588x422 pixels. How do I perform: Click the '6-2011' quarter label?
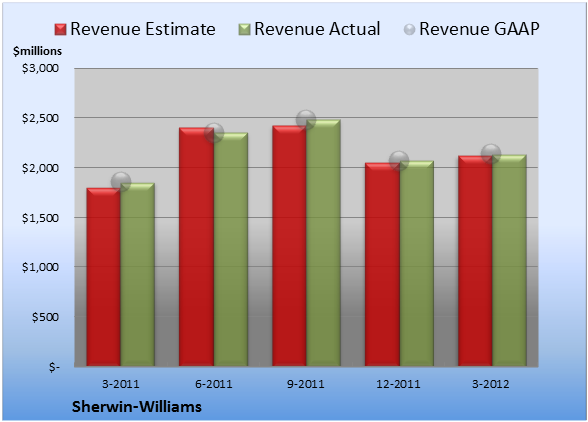coord(214,384)
